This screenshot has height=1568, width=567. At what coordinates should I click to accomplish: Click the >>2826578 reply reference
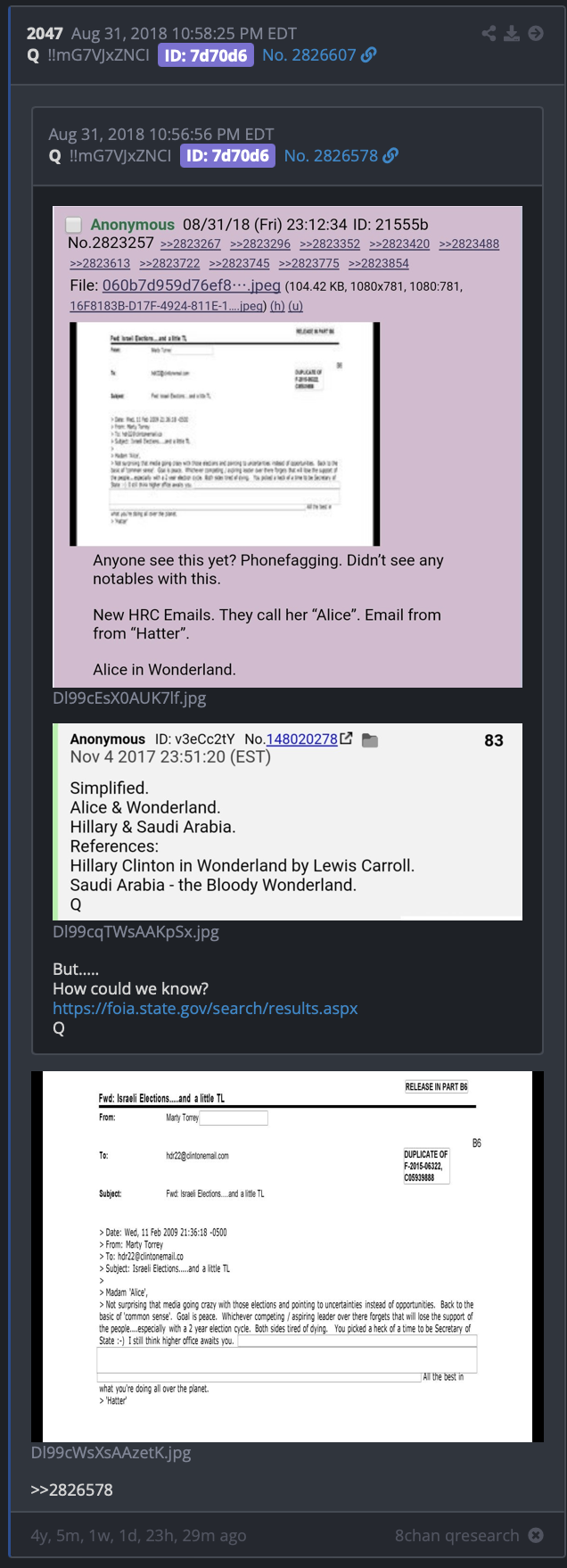72,1490
